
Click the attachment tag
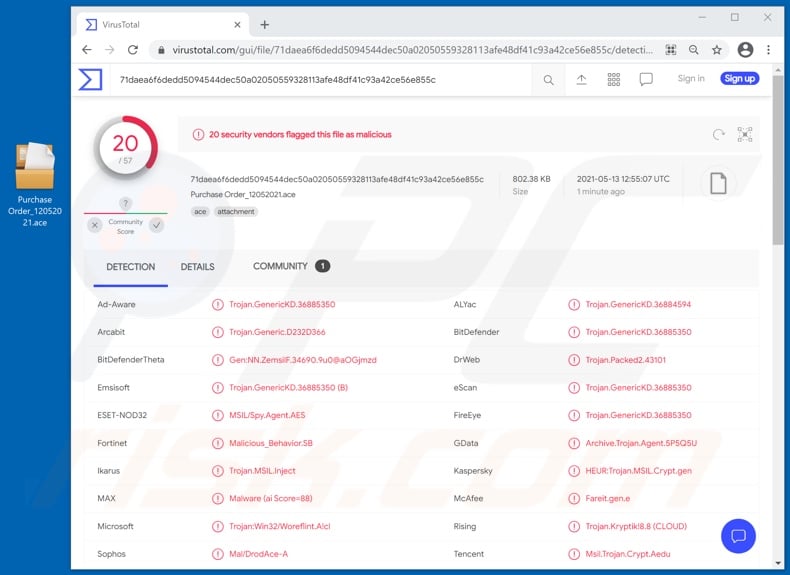point(236,212)
